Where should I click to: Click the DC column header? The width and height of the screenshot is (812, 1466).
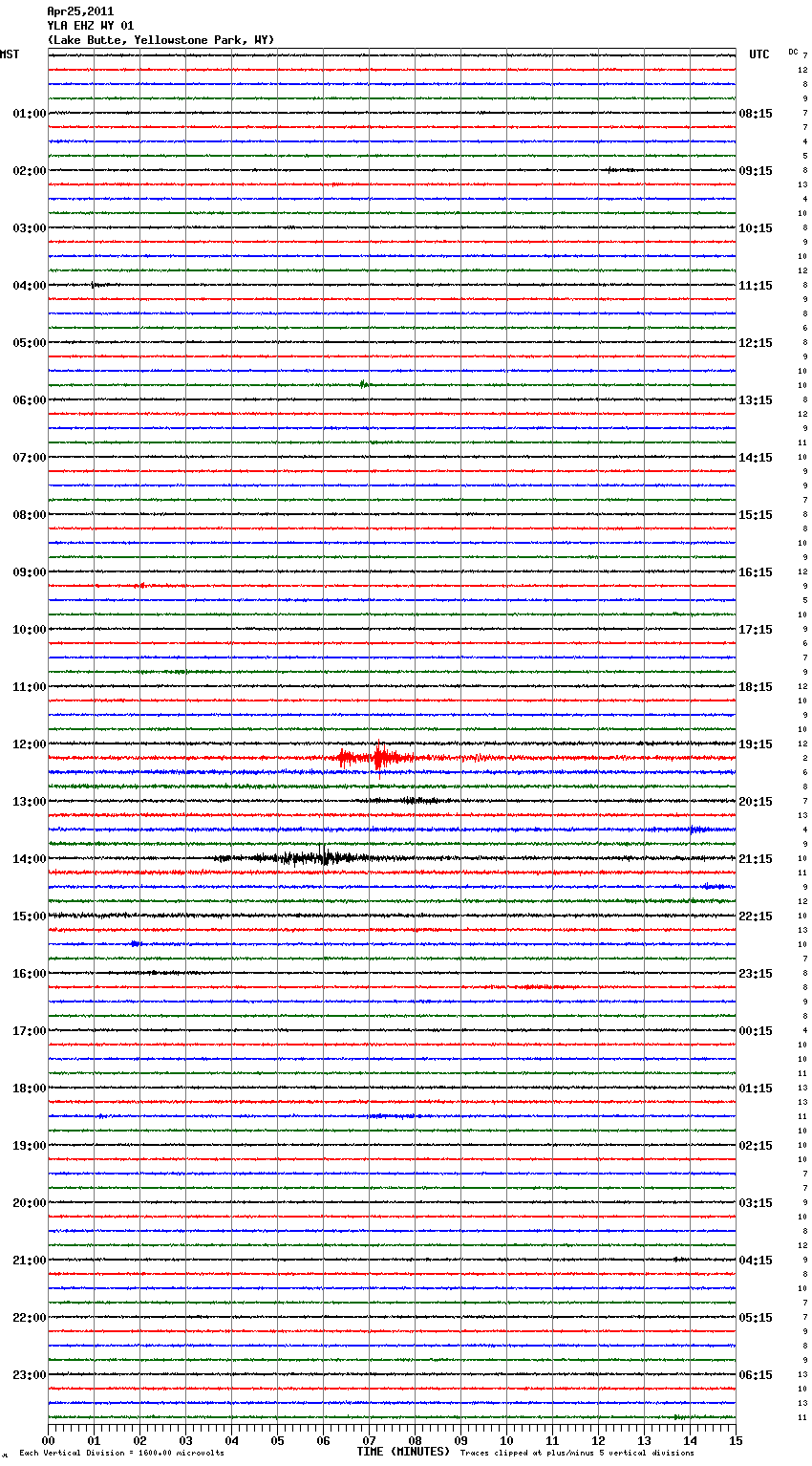[793, 52]
